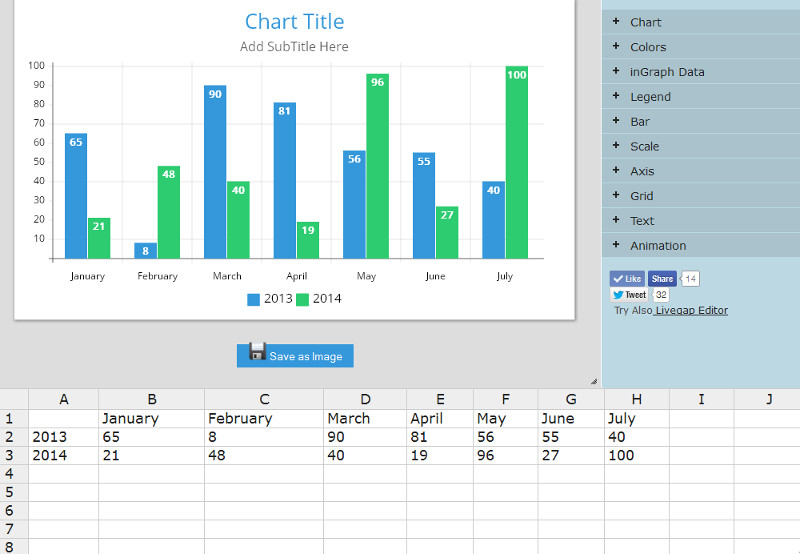
Task: Click the Facebook Share button
Action: (662, 279)
